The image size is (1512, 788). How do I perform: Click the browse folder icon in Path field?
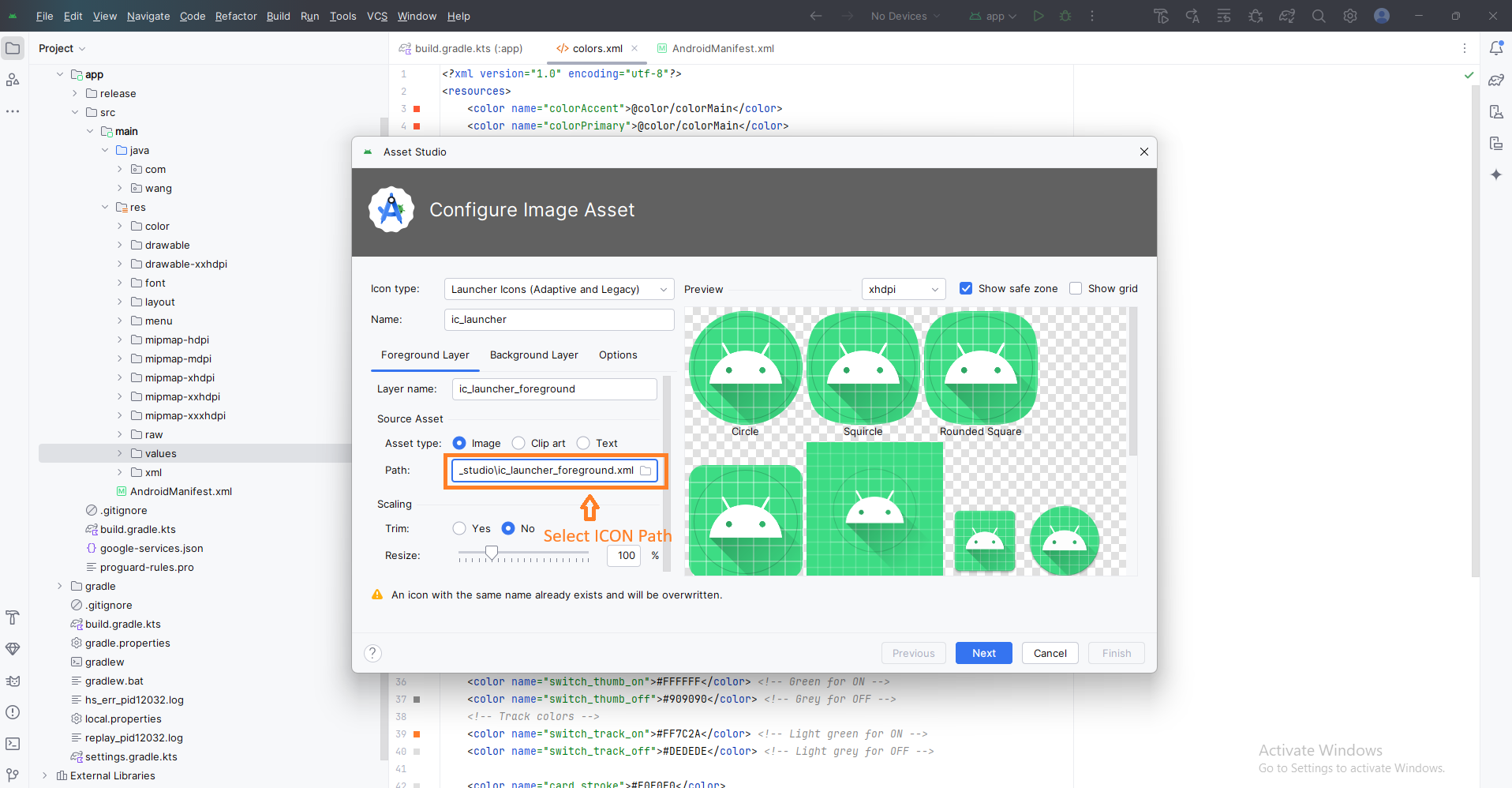646,471
